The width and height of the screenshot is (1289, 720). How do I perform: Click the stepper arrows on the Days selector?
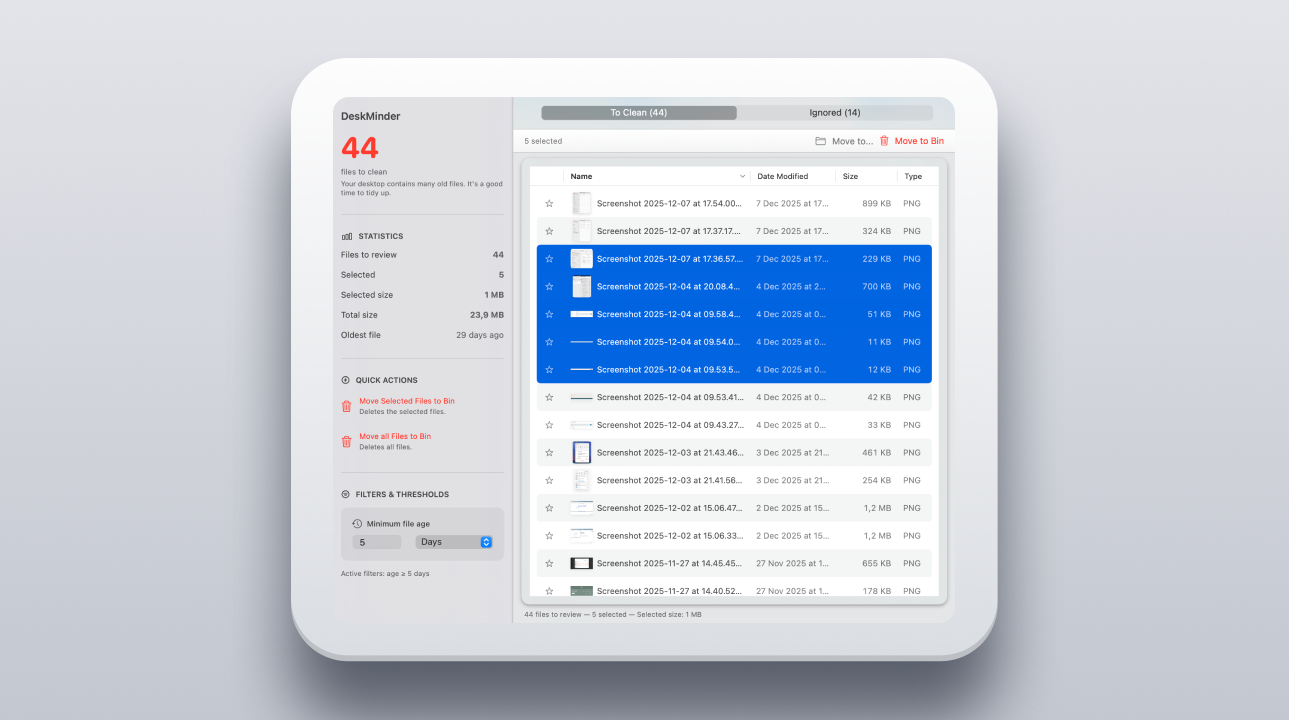(486, 541)
